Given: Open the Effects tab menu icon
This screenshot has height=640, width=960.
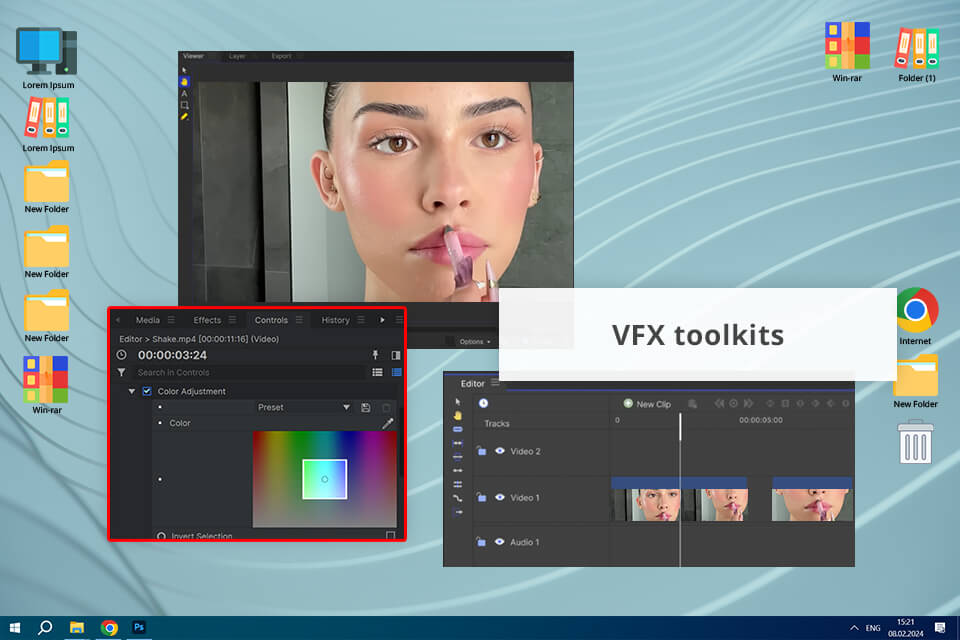Looking at the screenshot, I should (232, 320).
